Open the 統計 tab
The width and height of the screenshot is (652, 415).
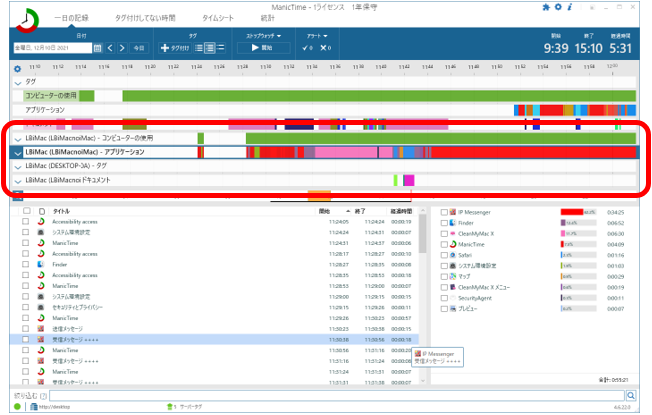pyautogui.click(x=267, y=18)
